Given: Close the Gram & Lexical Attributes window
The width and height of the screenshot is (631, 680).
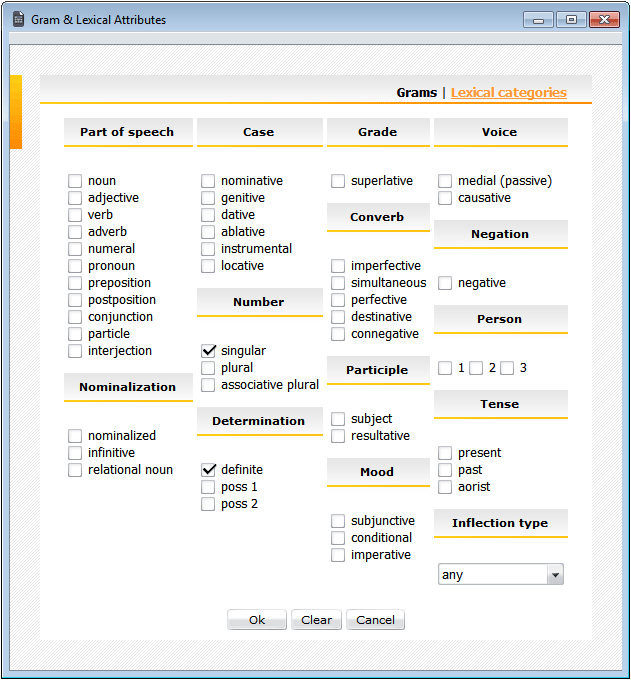Looking at the screenshot, I should [x=605, y=20].
